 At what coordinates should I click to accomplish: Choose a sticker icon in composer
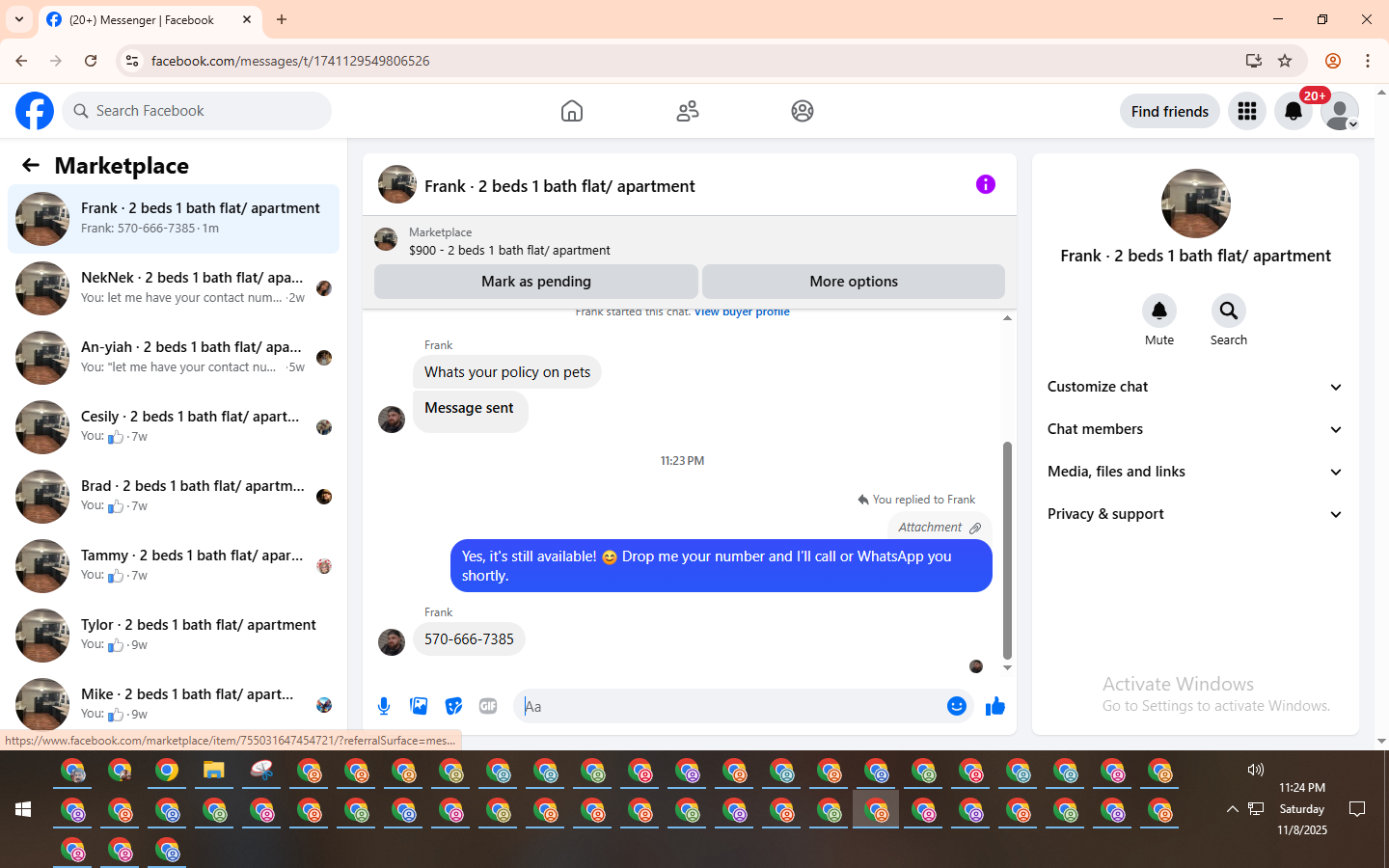[x=453, y=706]
